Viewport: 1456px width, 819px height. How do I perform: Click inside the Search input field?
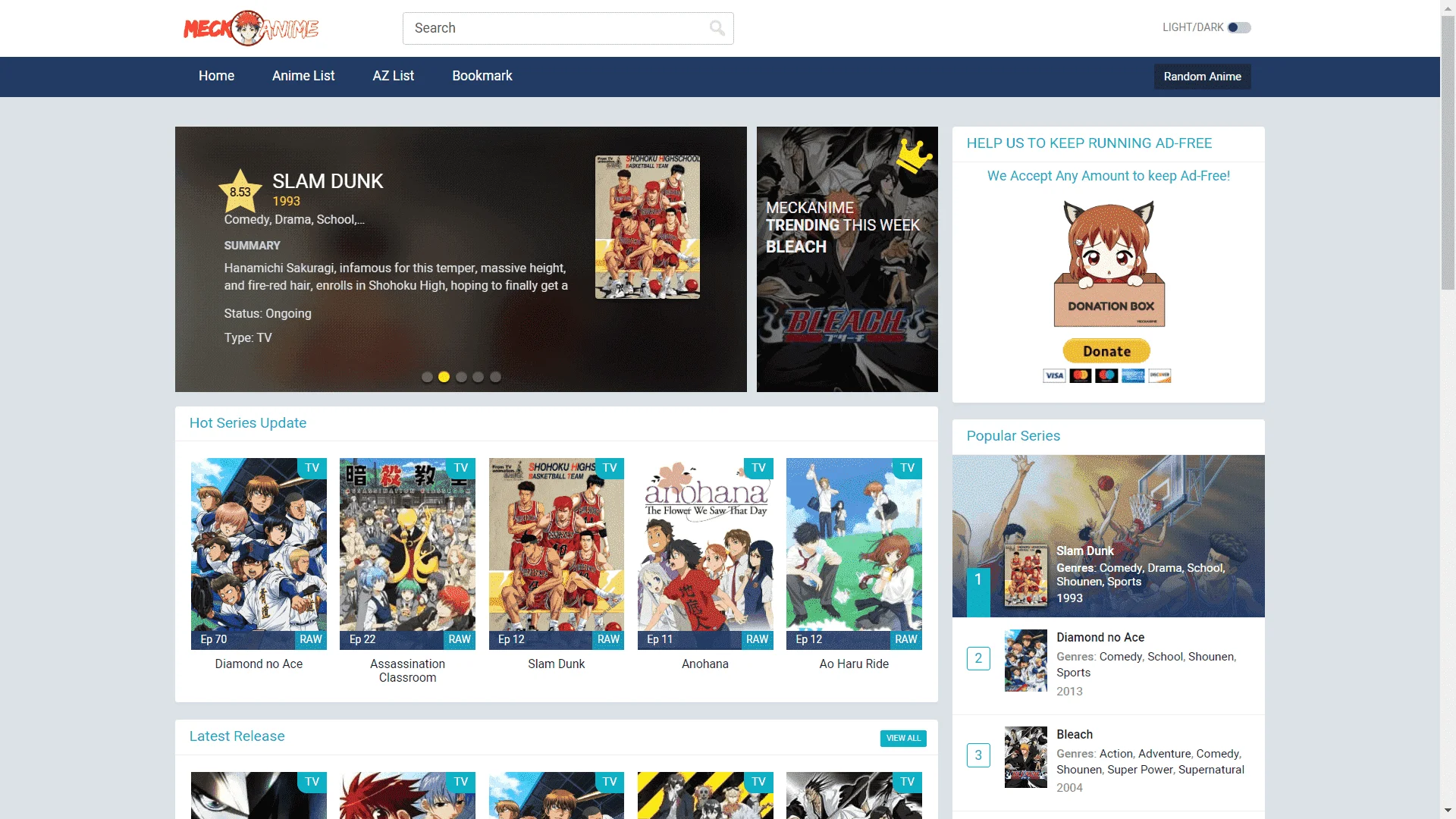pyautogui.click(x=568, y=28)
